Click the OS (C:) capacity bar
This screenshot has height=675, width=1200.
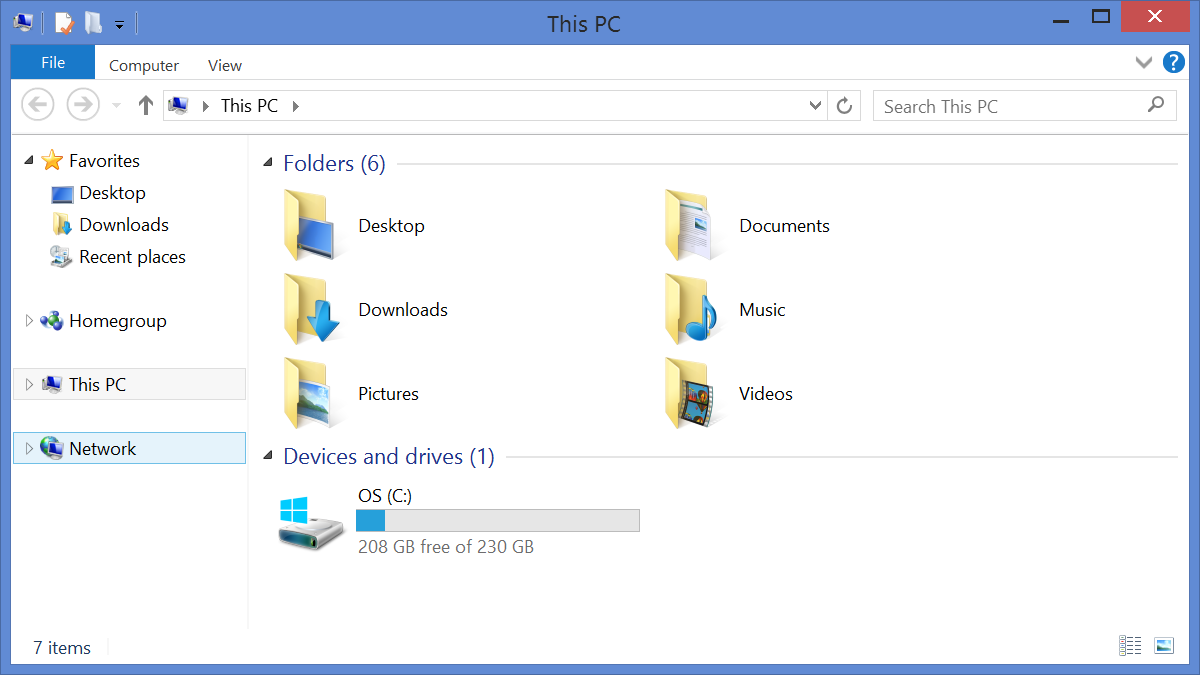coord(498,520)
